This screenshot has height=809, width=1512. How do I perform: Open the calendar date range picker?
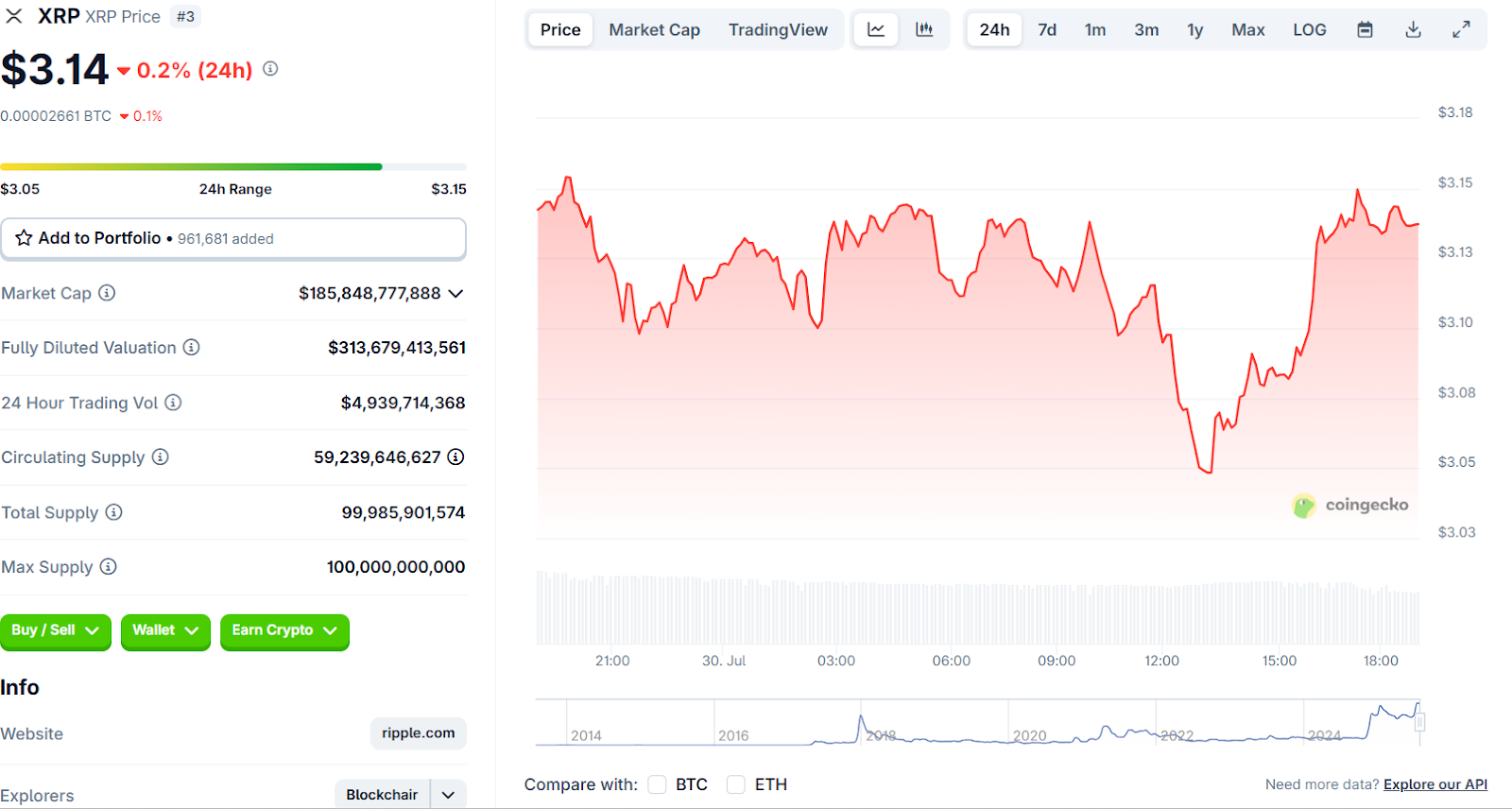pos(1365,30)
